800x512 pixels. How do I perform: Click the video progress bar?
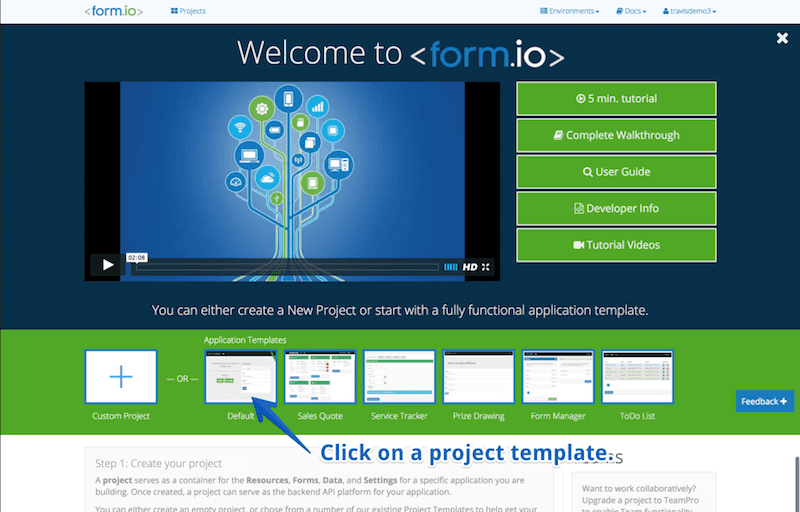pos(287,267)
